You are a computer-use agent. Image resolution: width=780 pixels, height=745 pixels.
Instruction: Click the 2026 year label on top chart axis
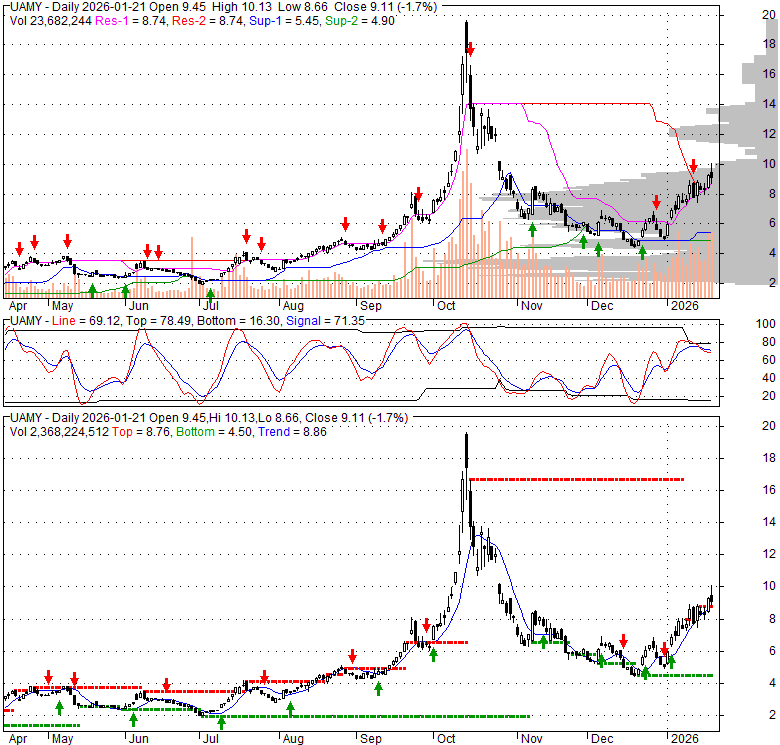[x=684, y=306]
